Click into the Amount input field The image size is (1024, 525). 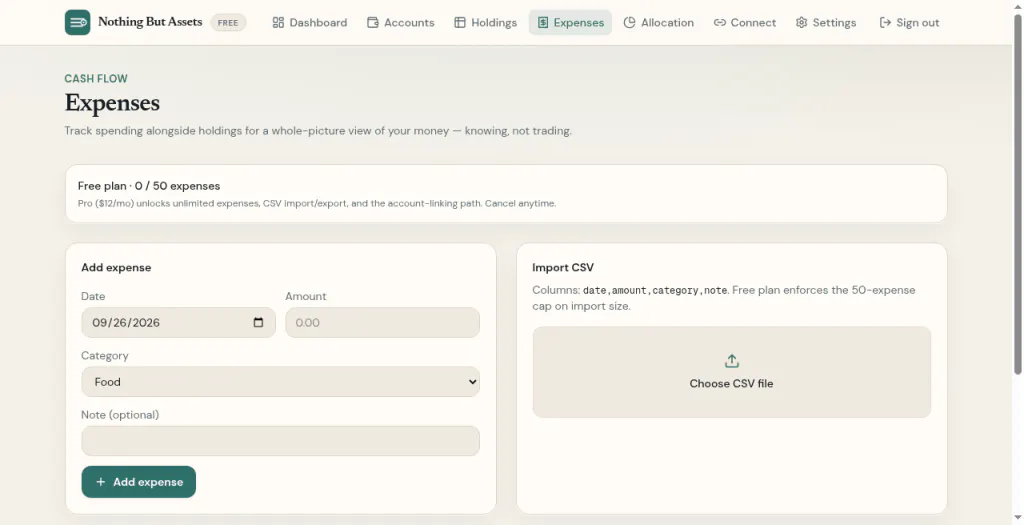pos(382,323)
